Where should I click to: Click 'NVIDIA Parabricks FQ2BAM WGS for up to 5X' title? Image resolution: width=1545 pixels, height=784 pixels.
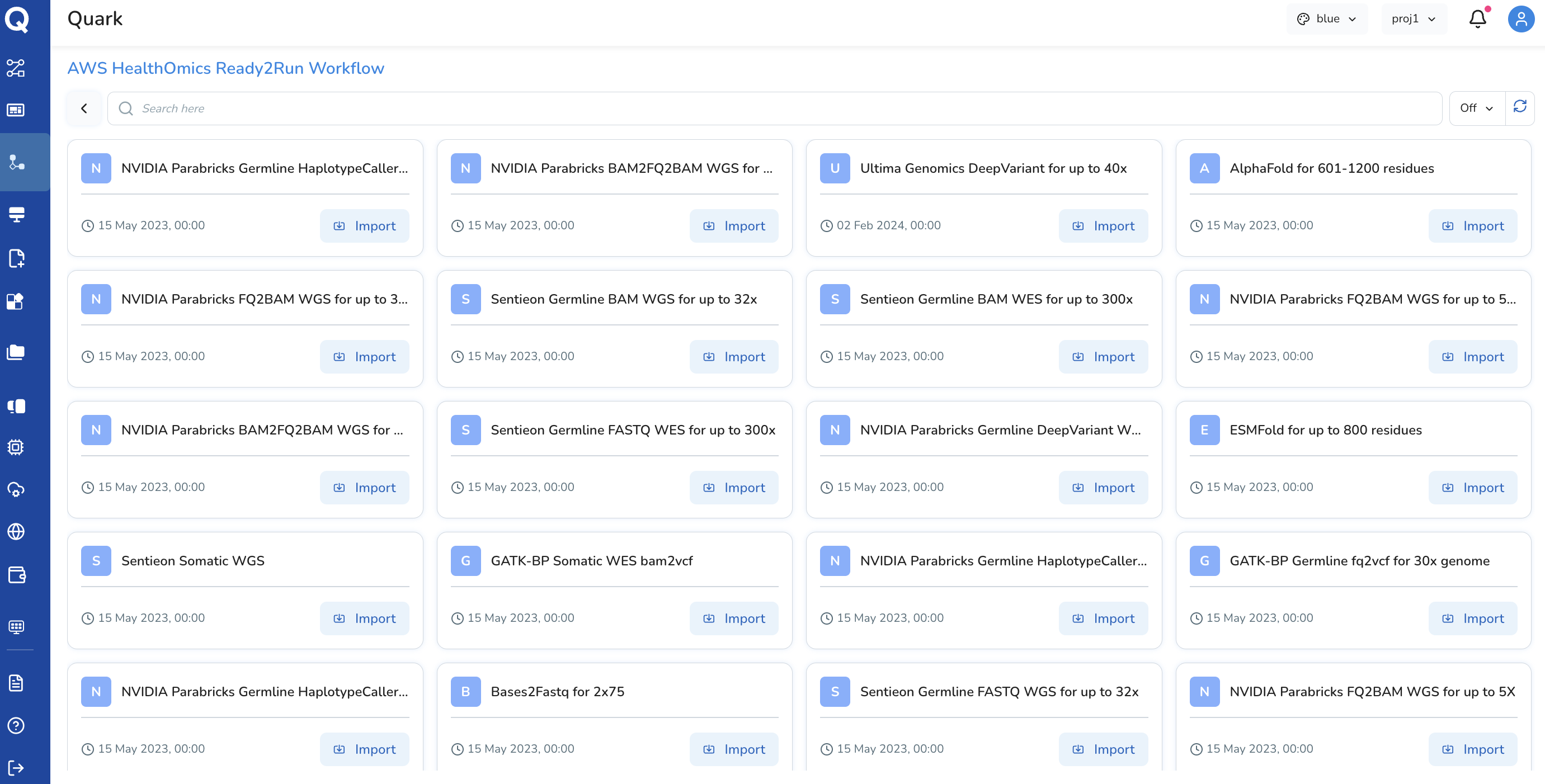pos(1372,692)
